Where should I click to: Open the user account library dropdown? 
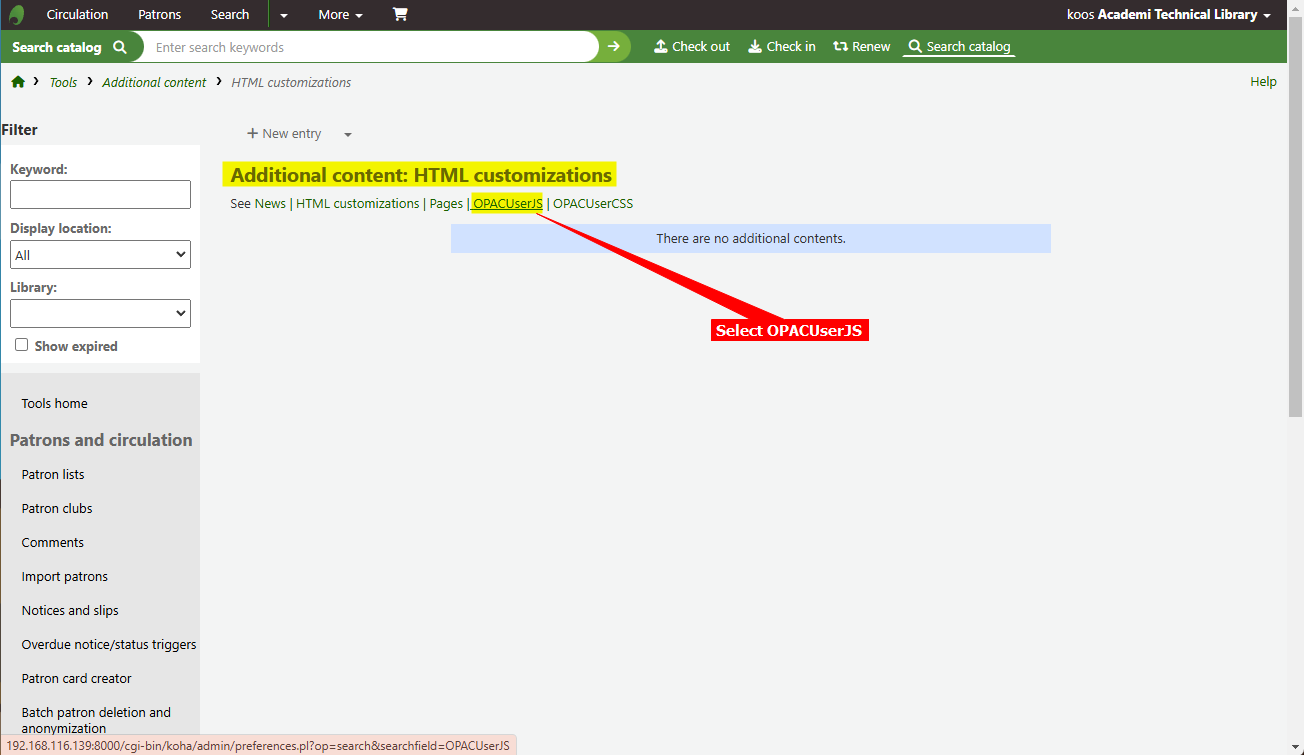point(1169,15)
